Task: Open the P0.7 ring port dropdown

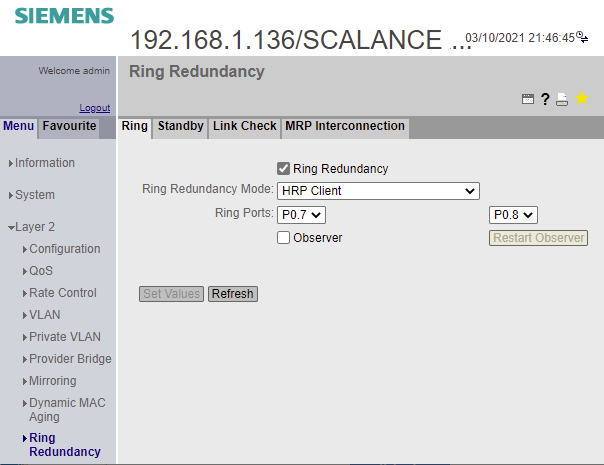Action: [302, 214]
